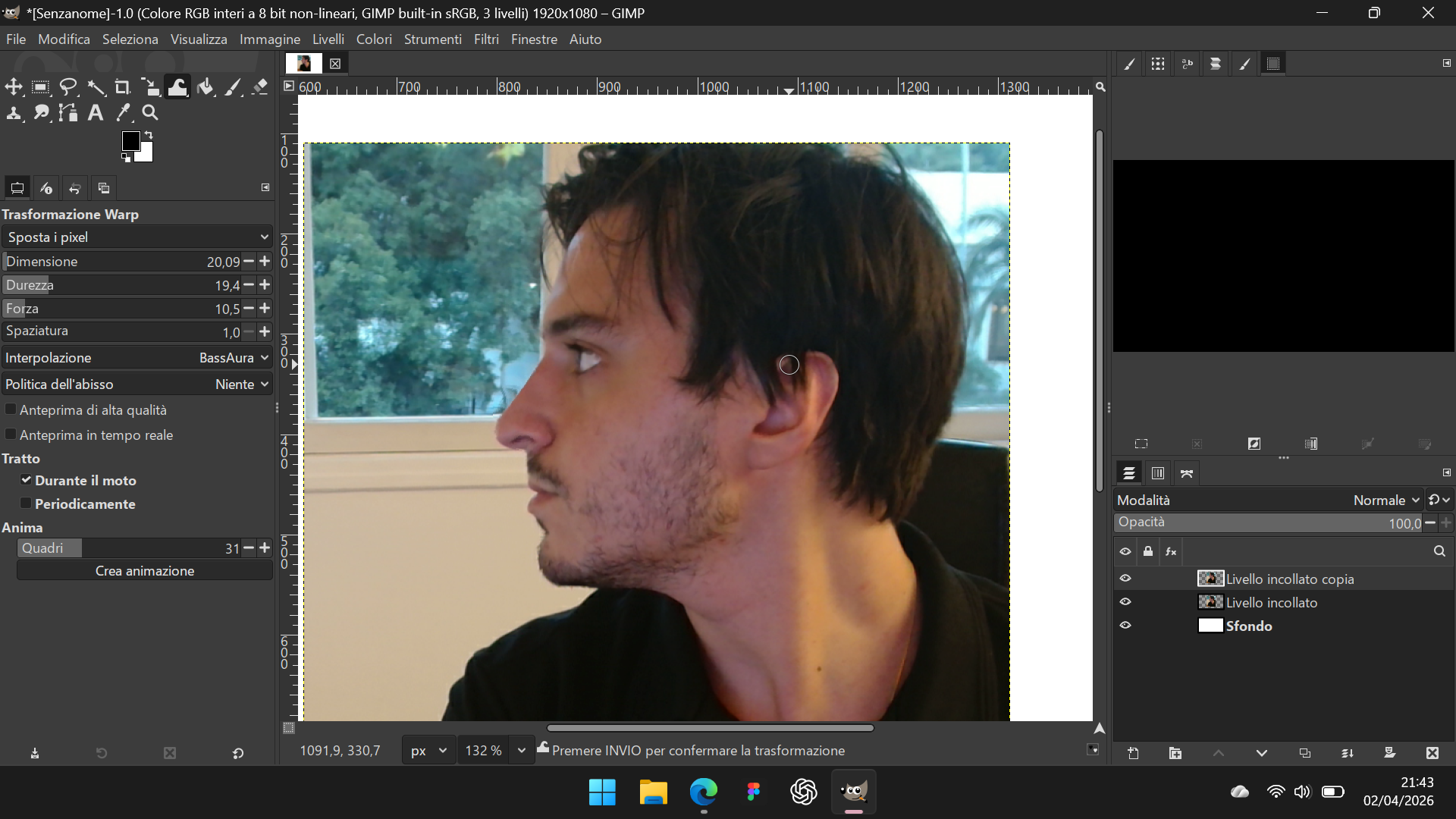Select the Crop tool

click(x=123, y=87)
